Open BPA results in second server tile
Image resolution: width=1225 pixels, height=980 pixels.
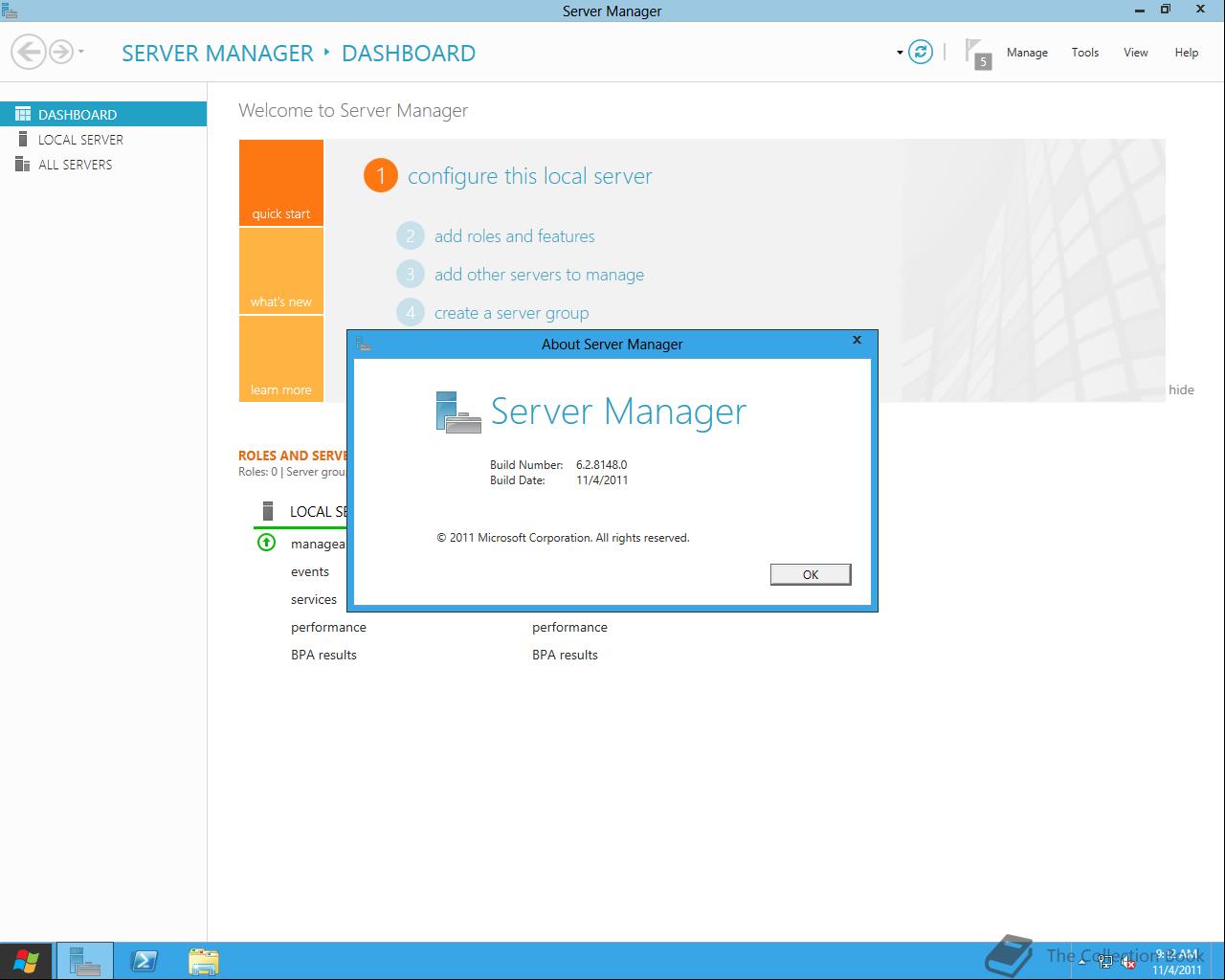tap(565, 655)
